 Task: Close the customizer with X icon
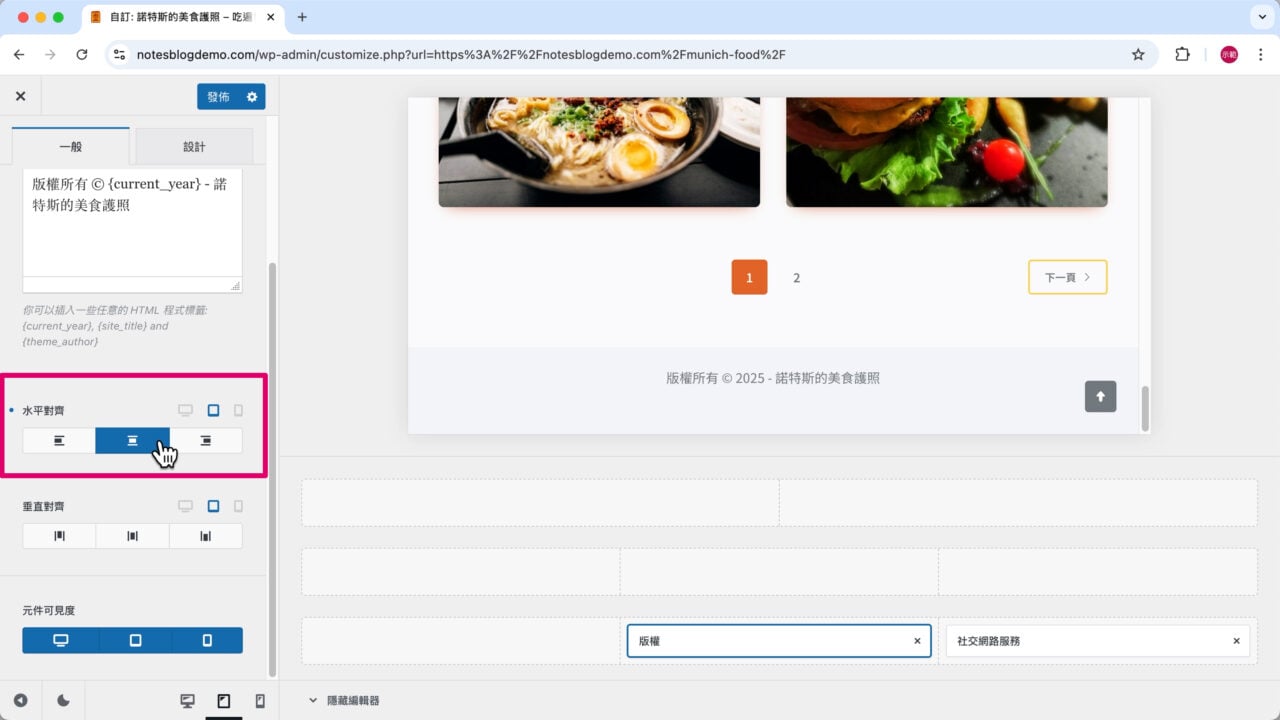click(20, 97)
